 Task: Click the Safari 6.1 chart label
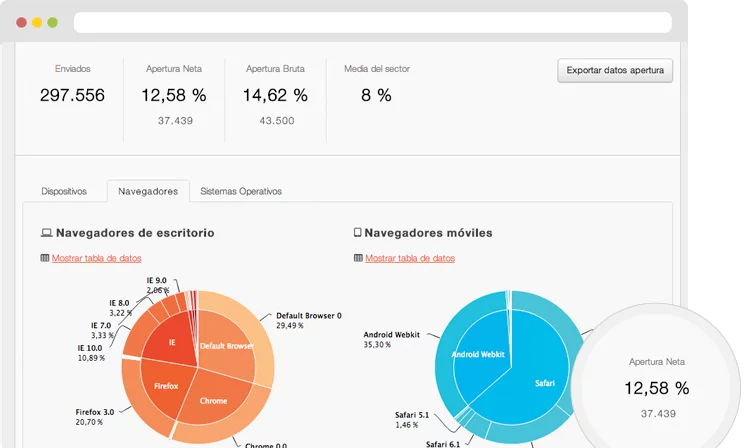coord(443,445)
